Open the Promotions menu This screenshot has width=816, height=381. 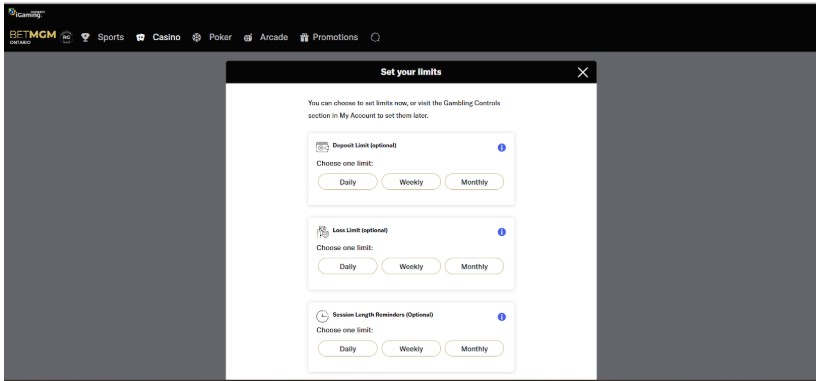(x=335, y=37)
